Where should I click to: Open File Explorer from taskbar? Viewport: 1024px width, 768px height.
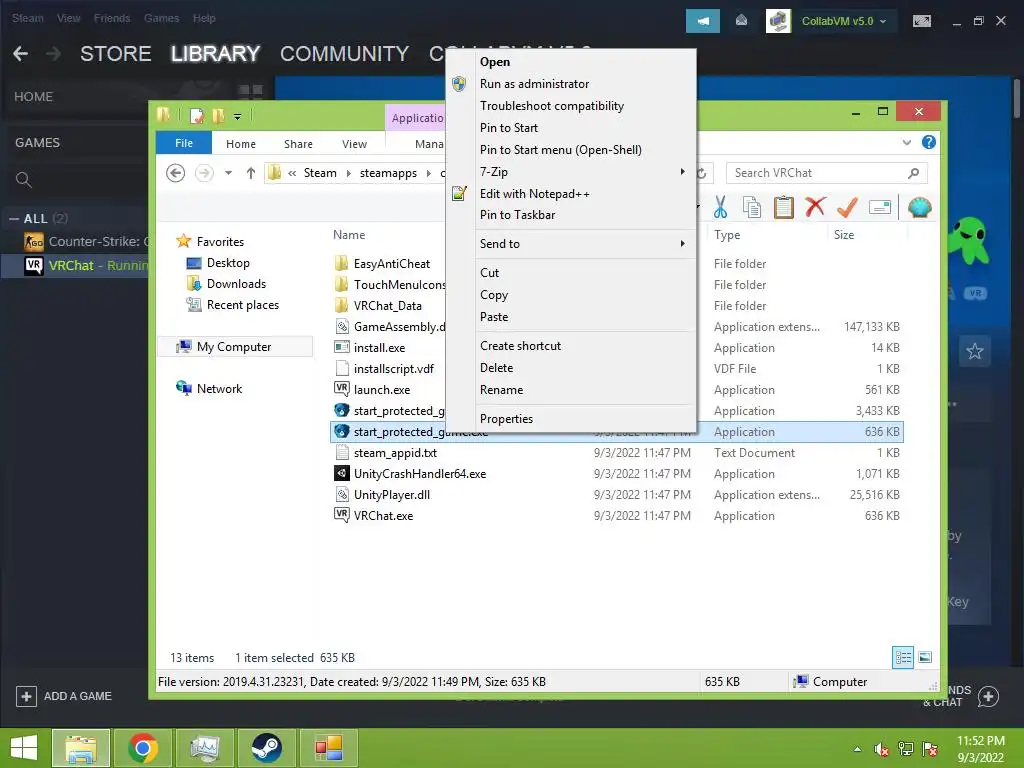pos(80,748)
